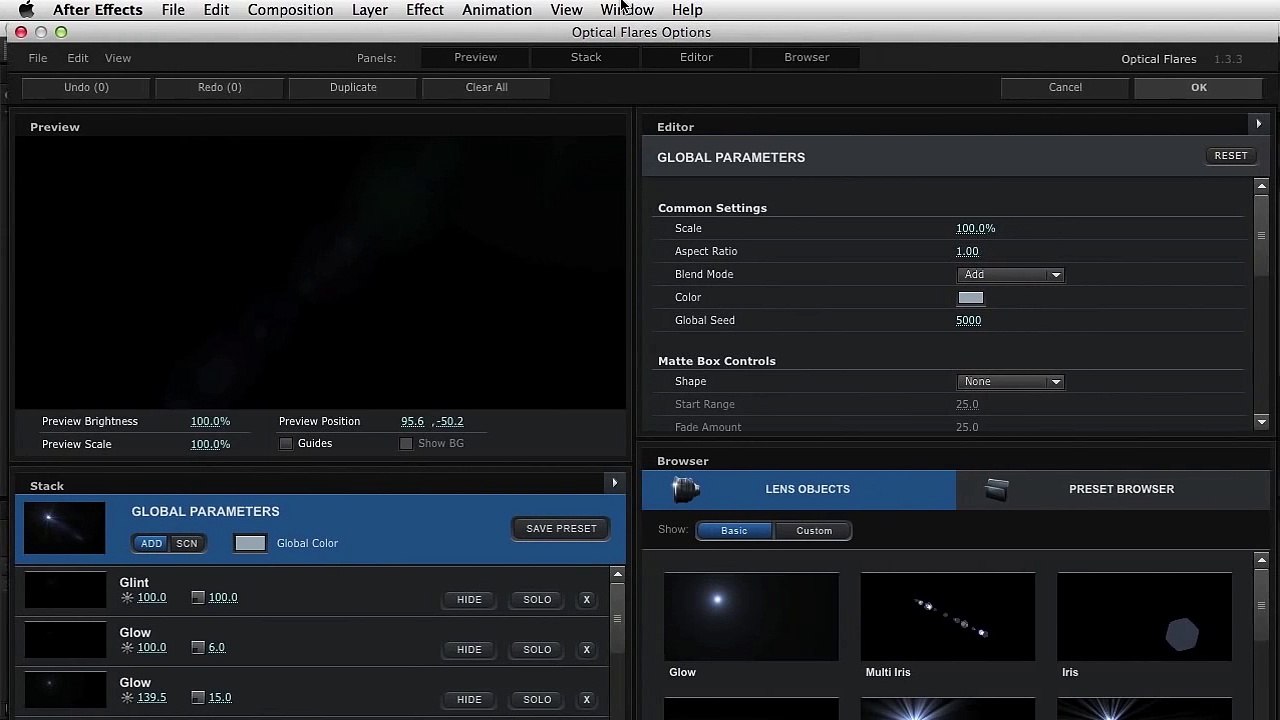The height and width of the screenshot is (720, 1280).
Task: Open the Global Color swatch
Action: (250, 543)
